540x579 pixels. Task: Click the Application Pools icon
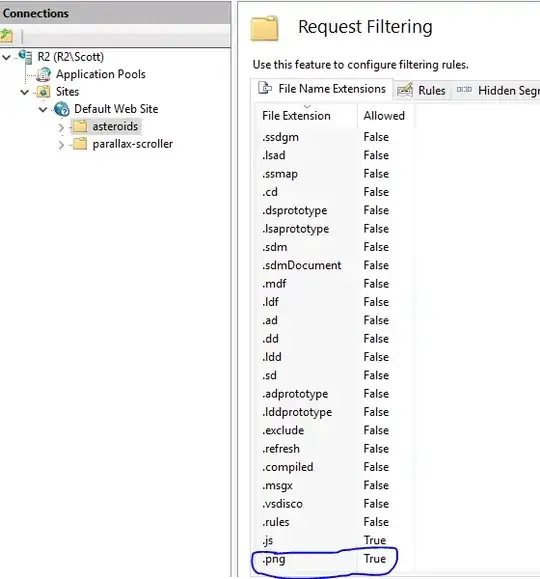pos(44,74)
